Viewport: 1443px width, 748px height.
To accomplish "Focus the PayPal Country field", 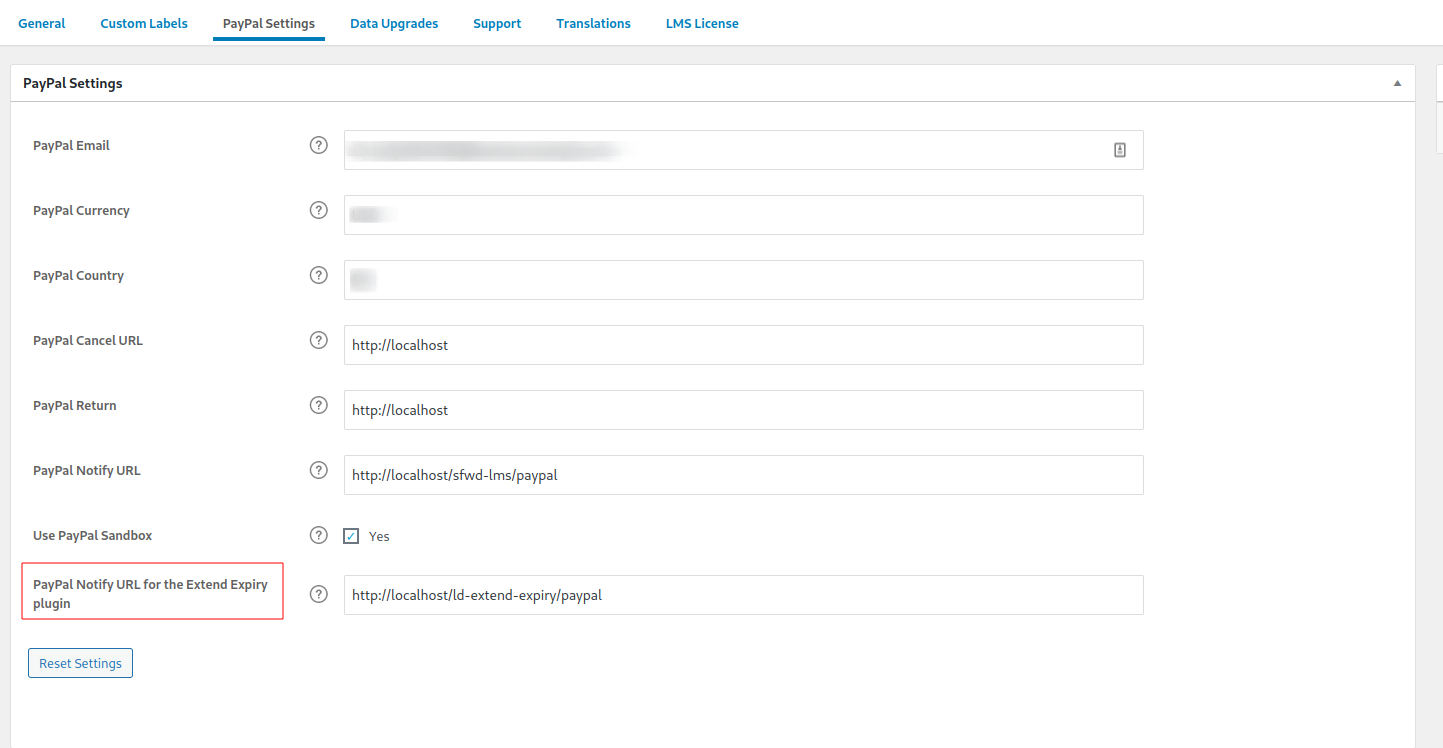I will click(x=743, y=280).
